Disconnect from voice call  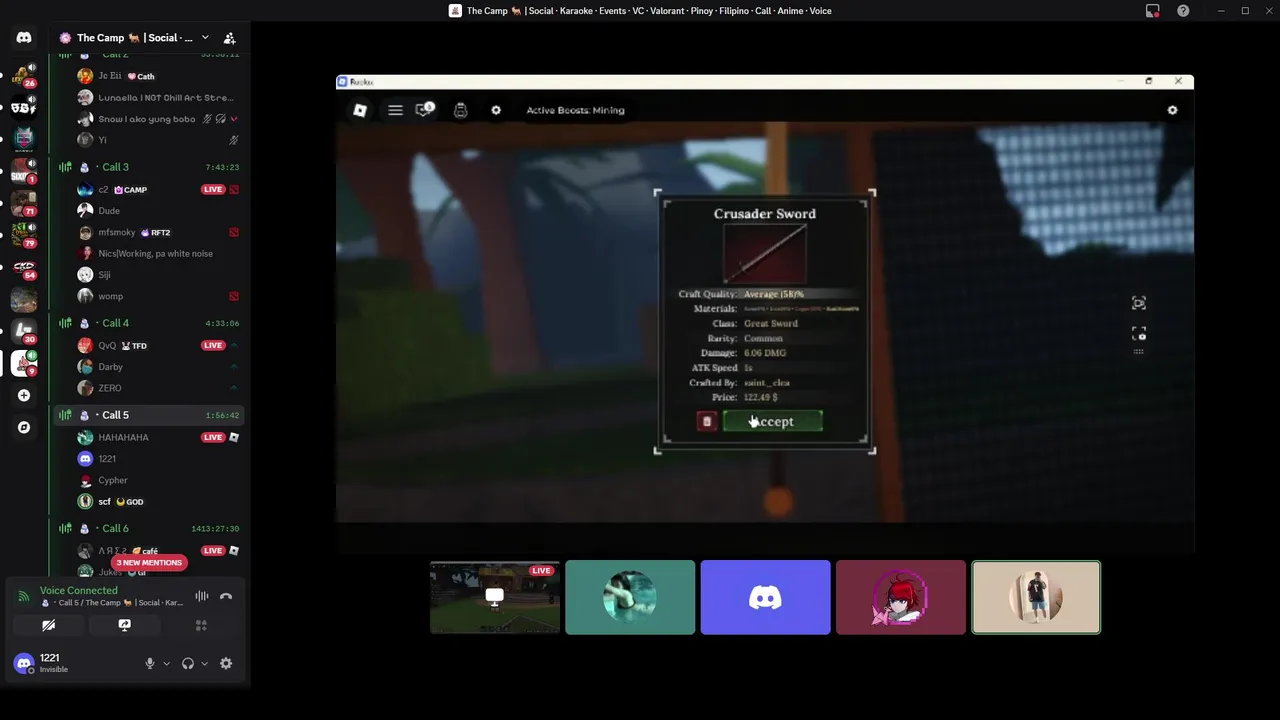click(226, 596)
